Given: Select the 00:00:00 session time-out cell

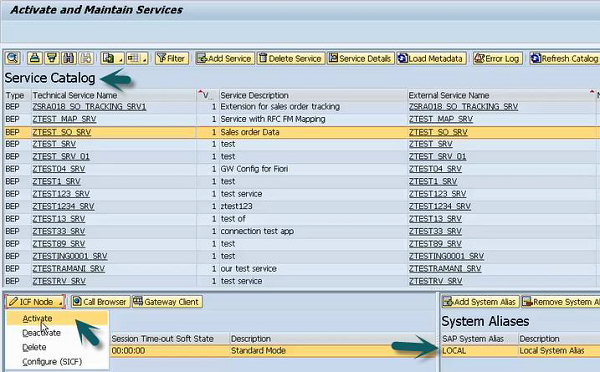Looking at the screenshot, I should [x=170, y=351].
